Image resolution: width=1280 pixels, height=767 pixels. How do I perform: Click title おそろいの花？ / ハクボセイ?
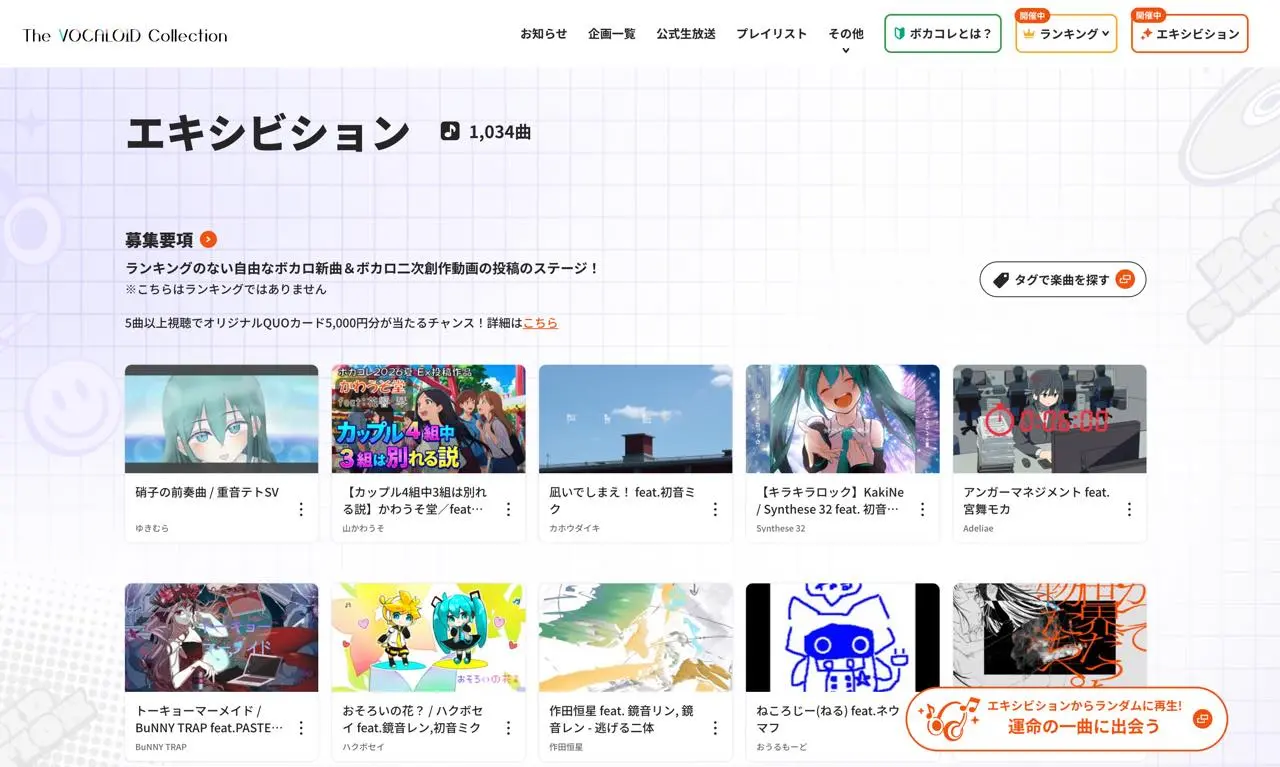[415, 720]
